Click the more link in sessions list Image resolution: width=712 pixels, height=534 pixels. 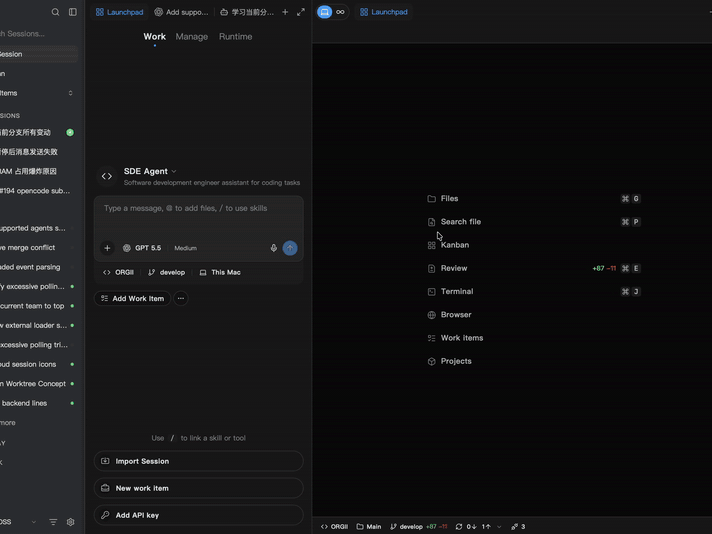tap(8, 423)
